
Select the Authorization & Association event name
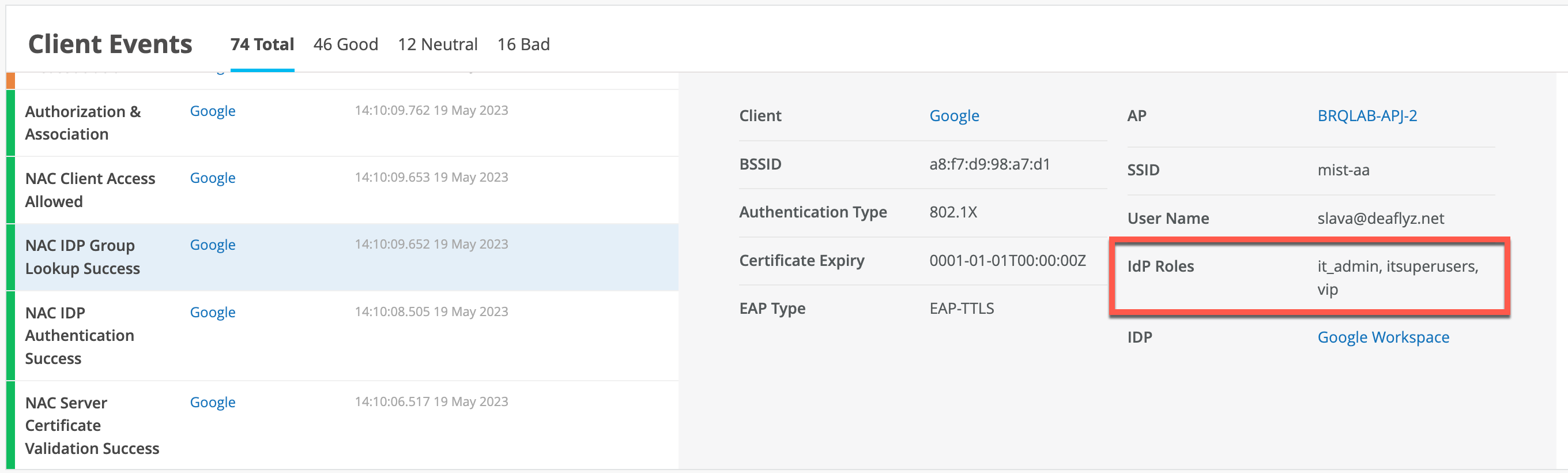83,123
